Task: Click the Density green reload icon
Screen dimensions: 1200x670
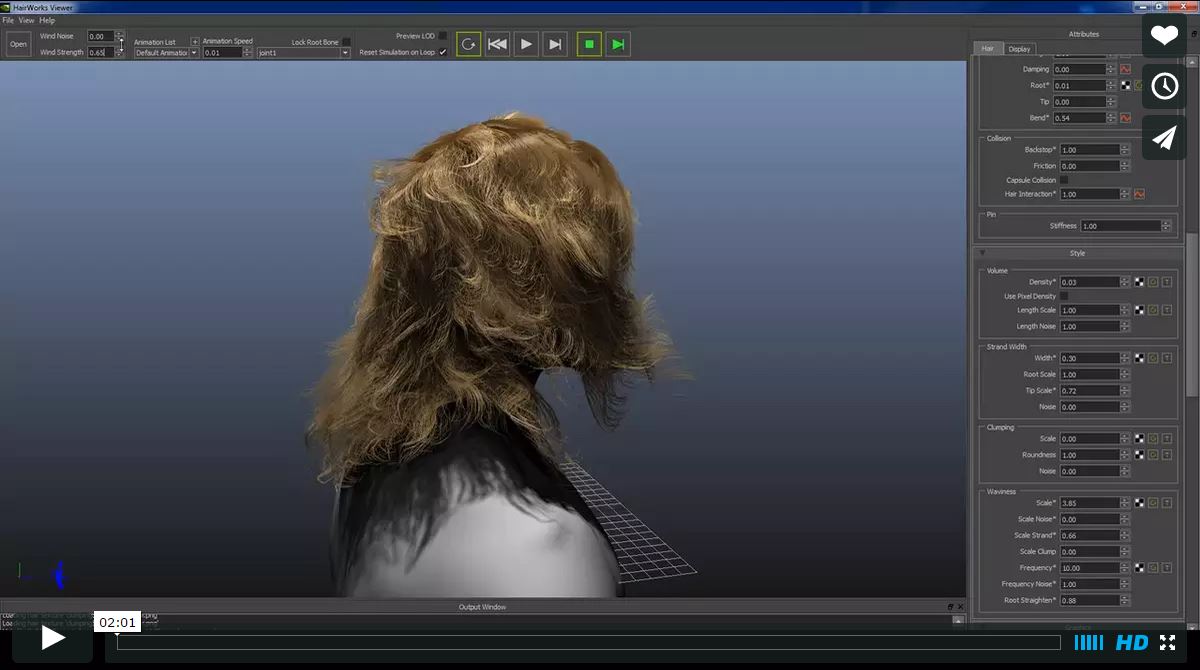Action: click(1153, 282)
